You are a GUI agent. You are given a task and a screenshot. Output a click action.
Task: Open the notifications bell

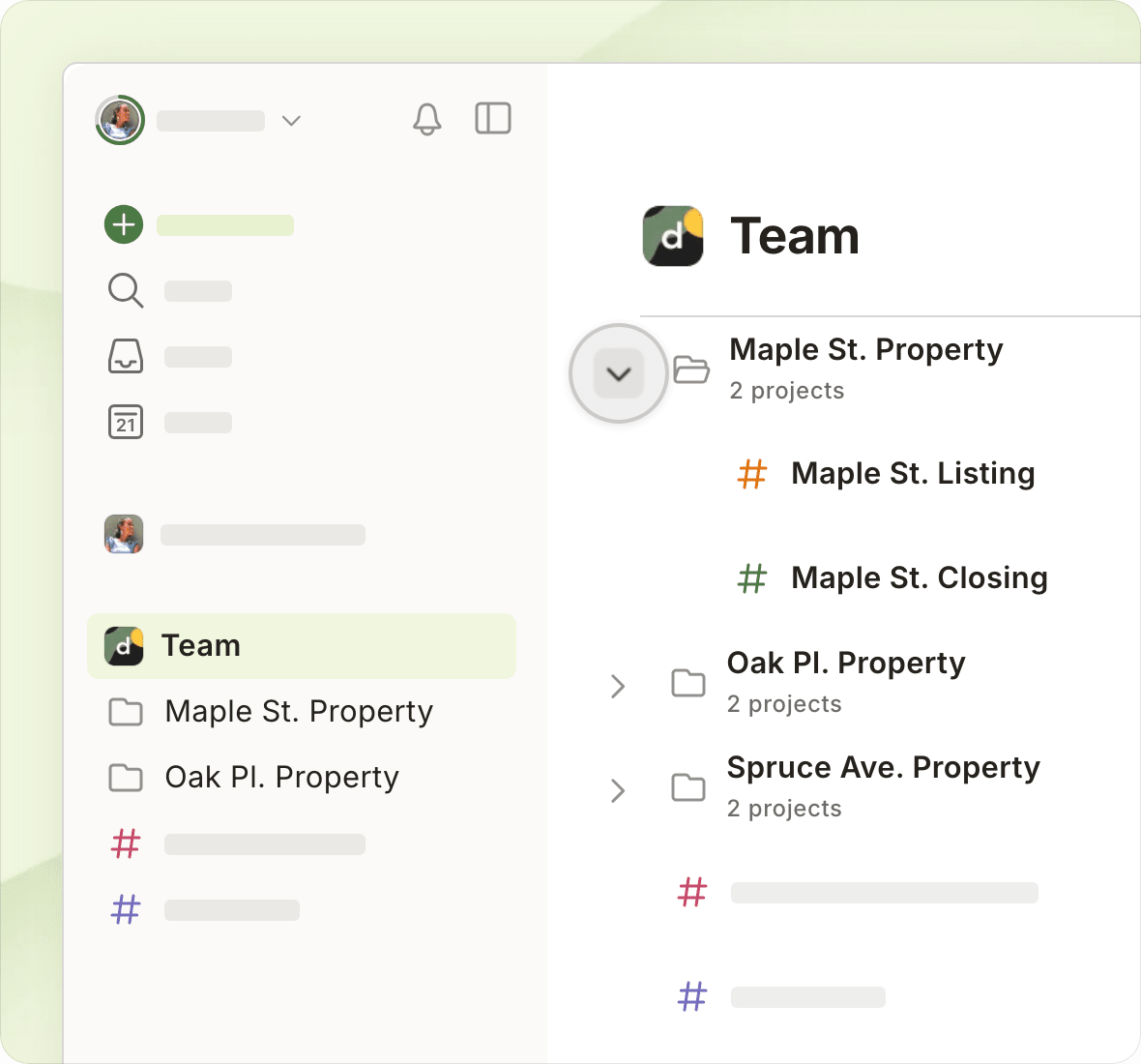tap(427, 119)
